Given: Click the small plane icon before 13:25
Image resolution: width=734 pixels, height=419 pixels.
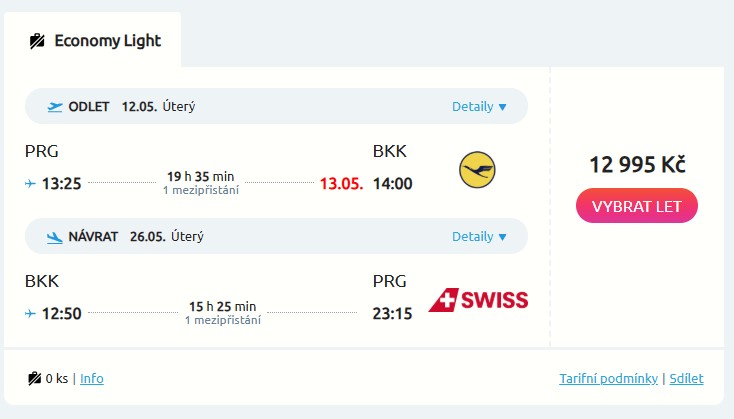Looking at the screenshot, I should tap(30, 183).
